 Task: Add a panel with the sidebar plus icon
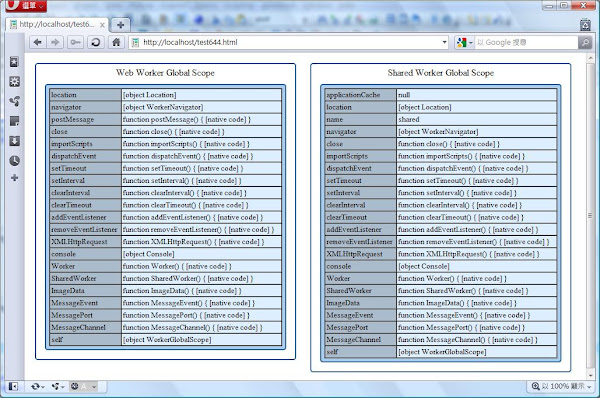(15, 178)
